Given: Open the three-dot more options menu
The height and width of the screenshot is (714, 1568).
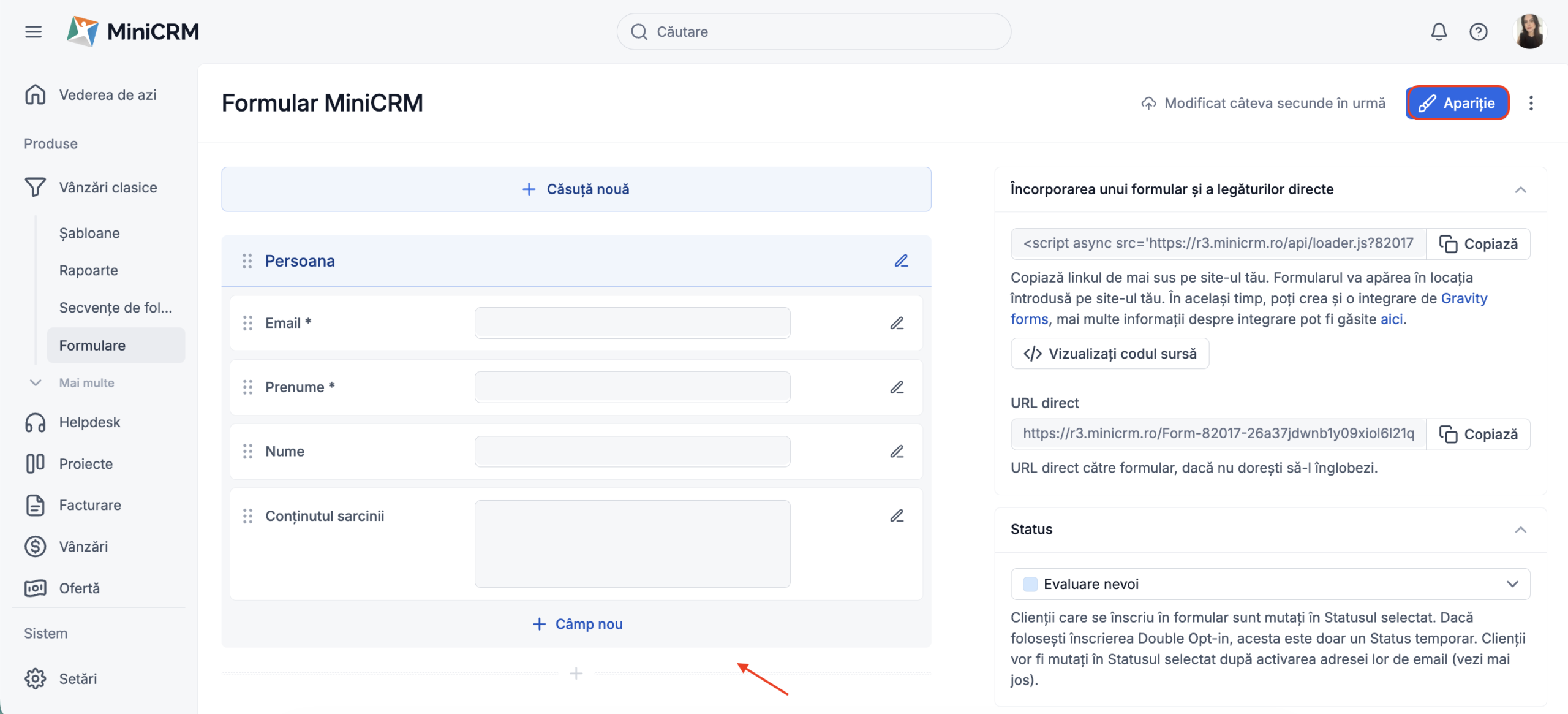Looking at the screenshot, I should pos(1531,103).
